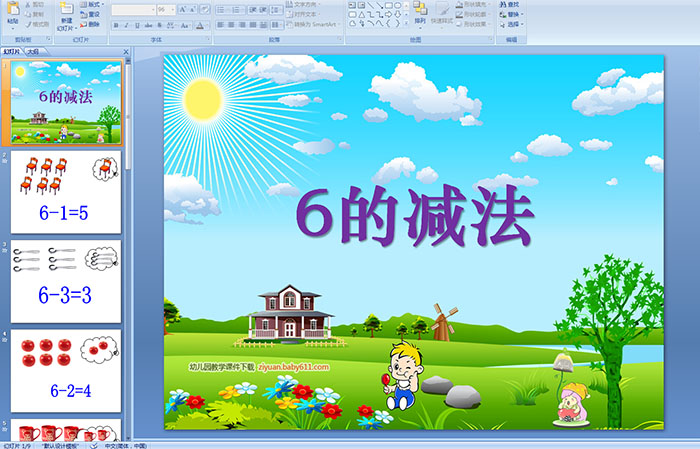Select the slide thumbnail showing 6-3=3
Viewport: 700px width, 449px height.
66,282
